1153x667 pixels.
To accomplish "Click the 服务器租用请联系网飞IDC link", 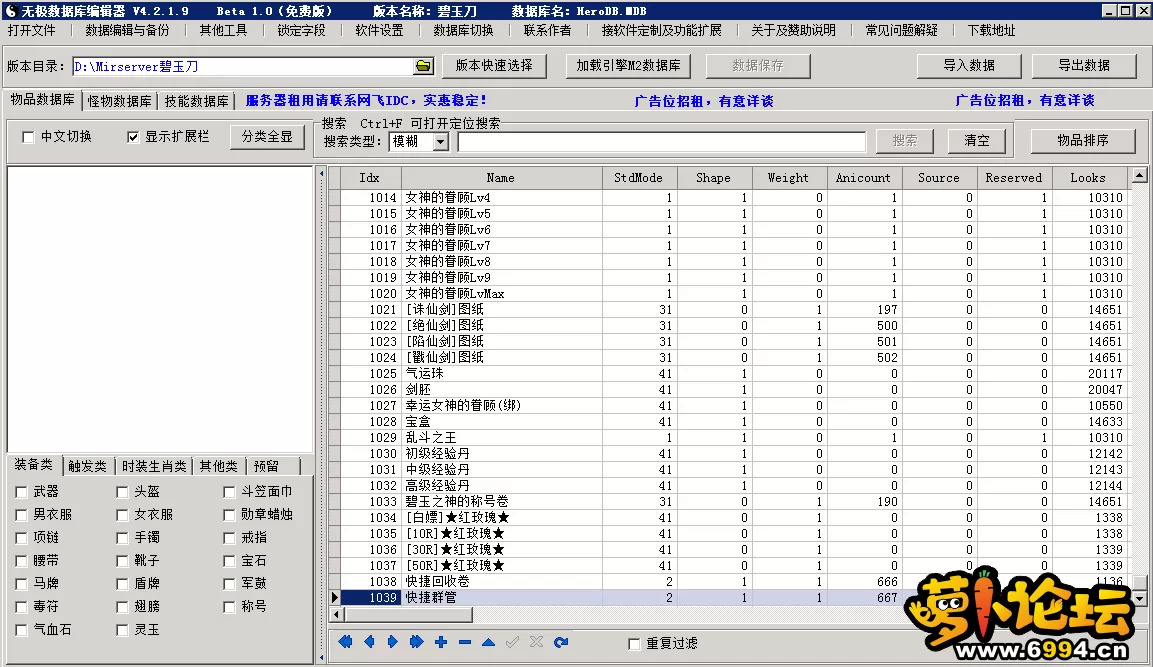I will 365,101.
